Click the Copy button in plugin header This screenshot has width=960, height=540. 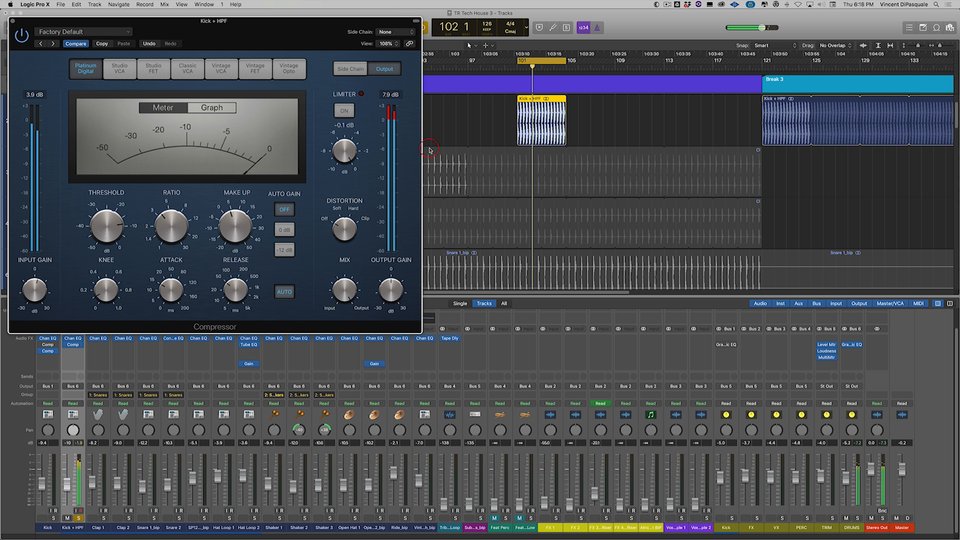click(x=102, y=44)
